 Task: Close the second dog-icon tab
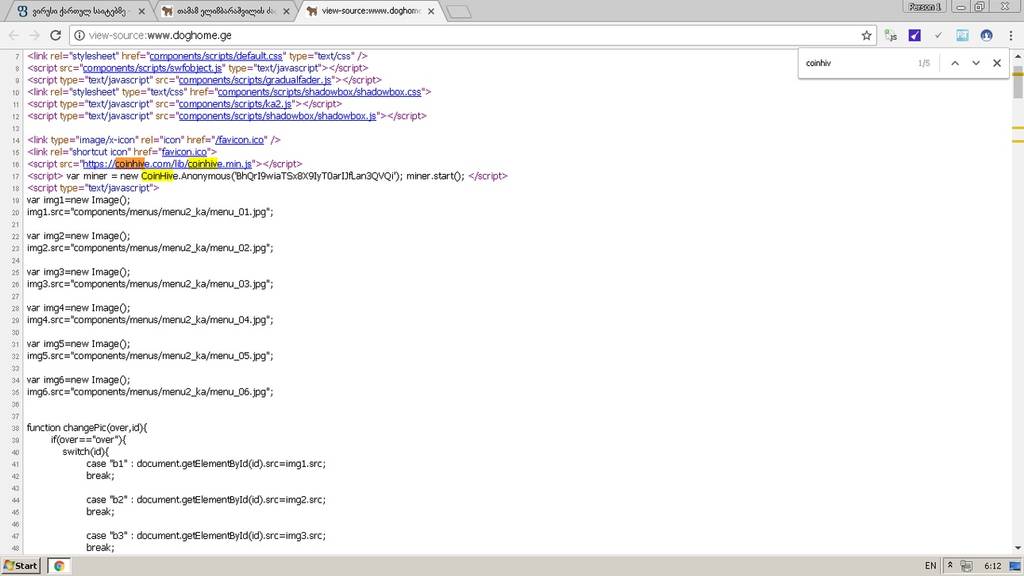[286, 11]
